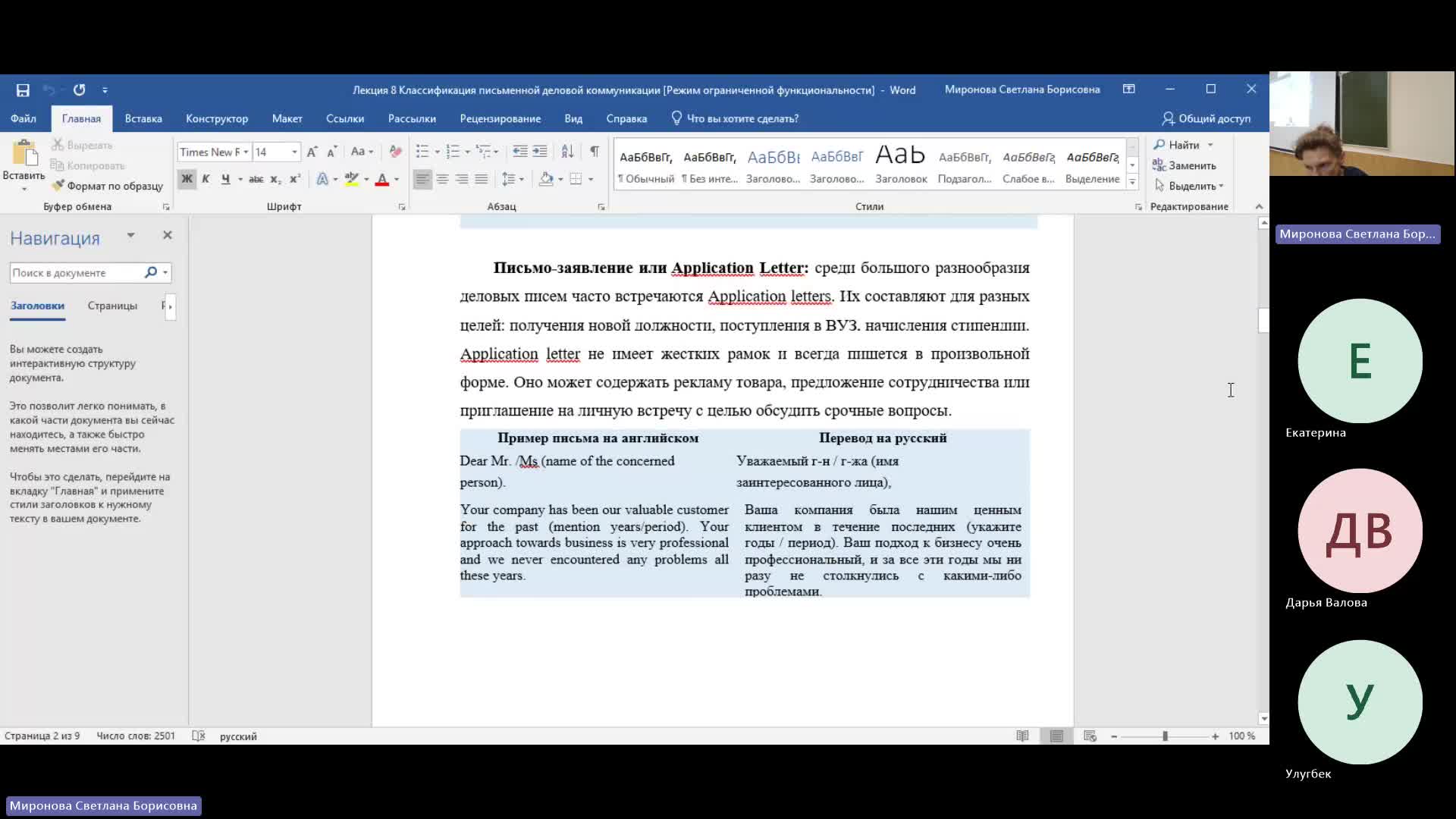Switch to the Конструктор (Design) tab
Viewport: 1456px width, 819px height.
(217, 118)
